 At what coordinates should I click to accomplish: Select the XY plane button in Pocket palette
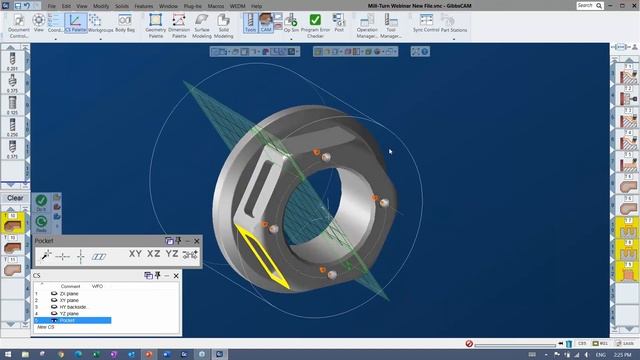136,254
